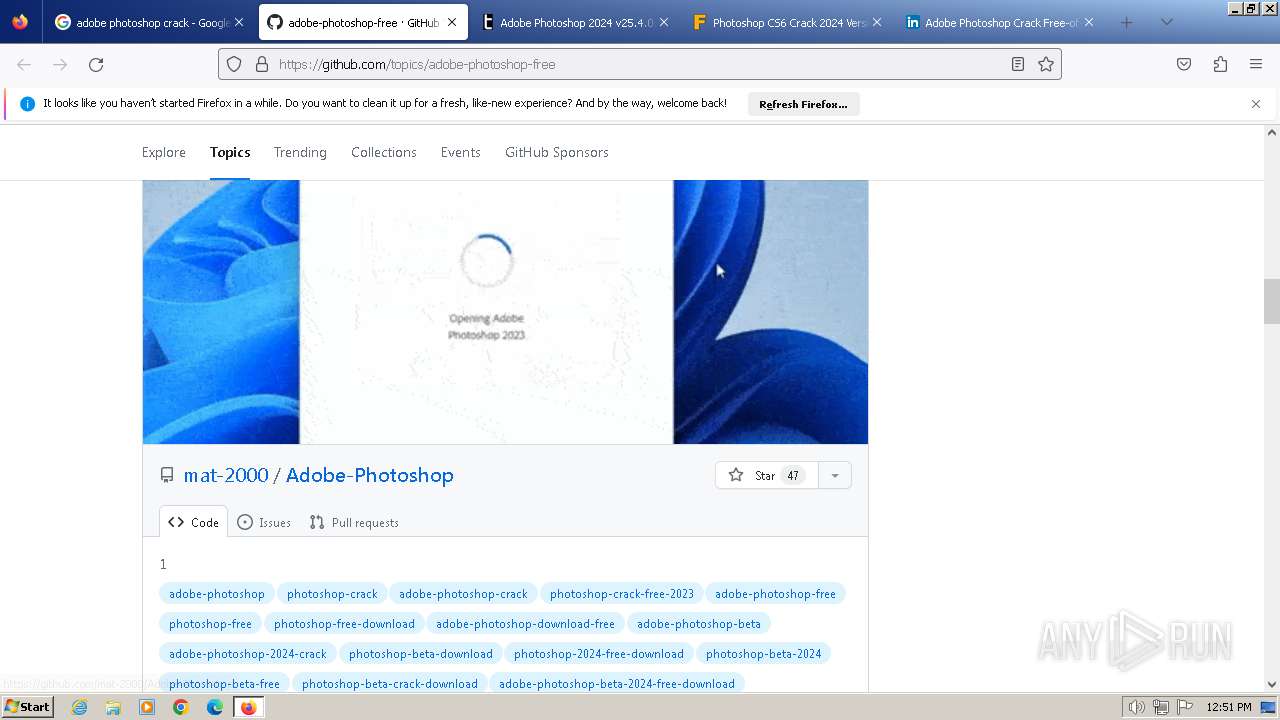Click the adobe-photoshop-download-free topic tag
The height and width of the screenshot is (720, 1280).
pyautogui.click(x=525, y=624)
